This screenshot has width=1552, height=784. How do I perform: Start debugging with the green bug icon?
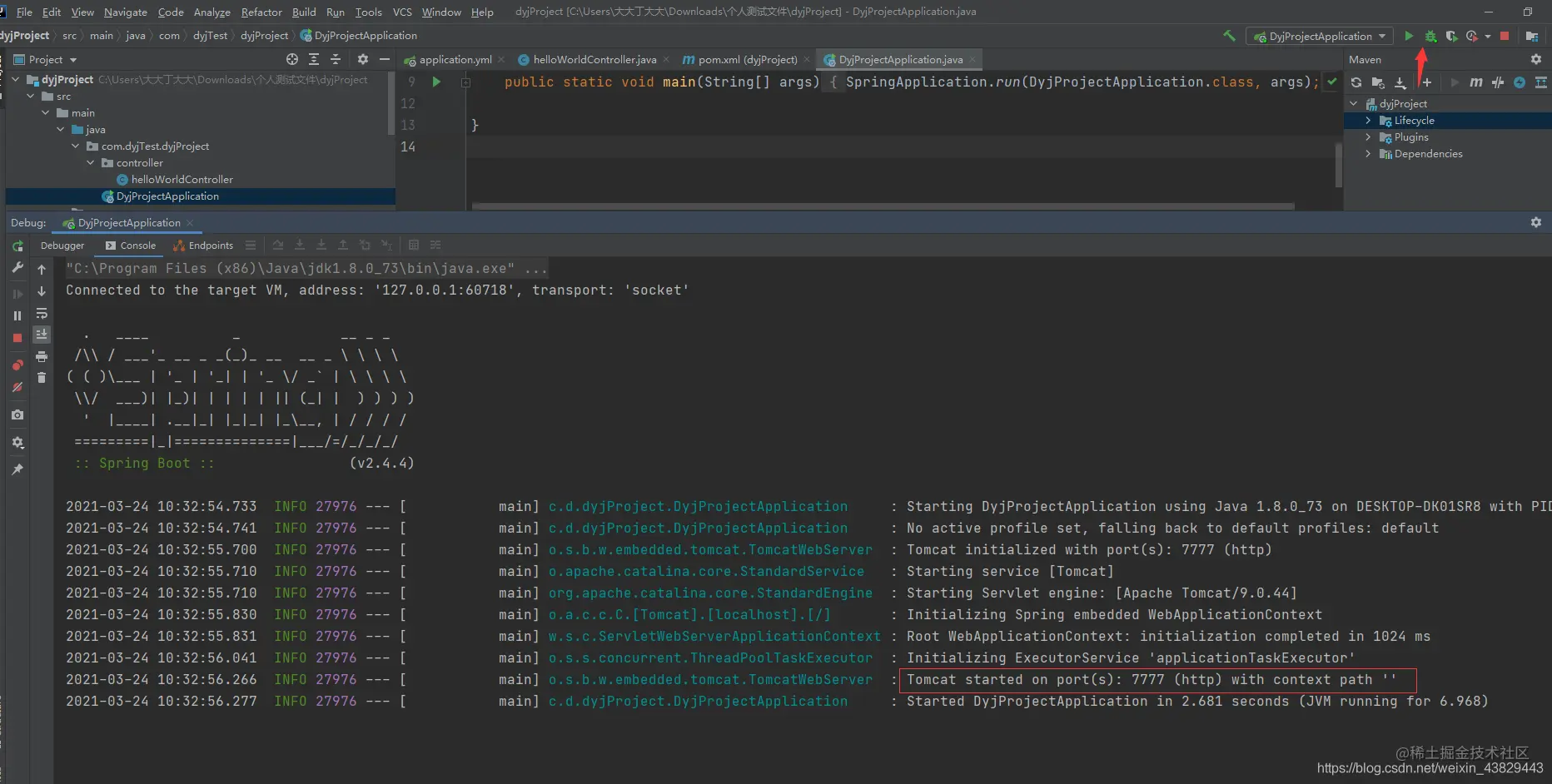(1430, 36)
